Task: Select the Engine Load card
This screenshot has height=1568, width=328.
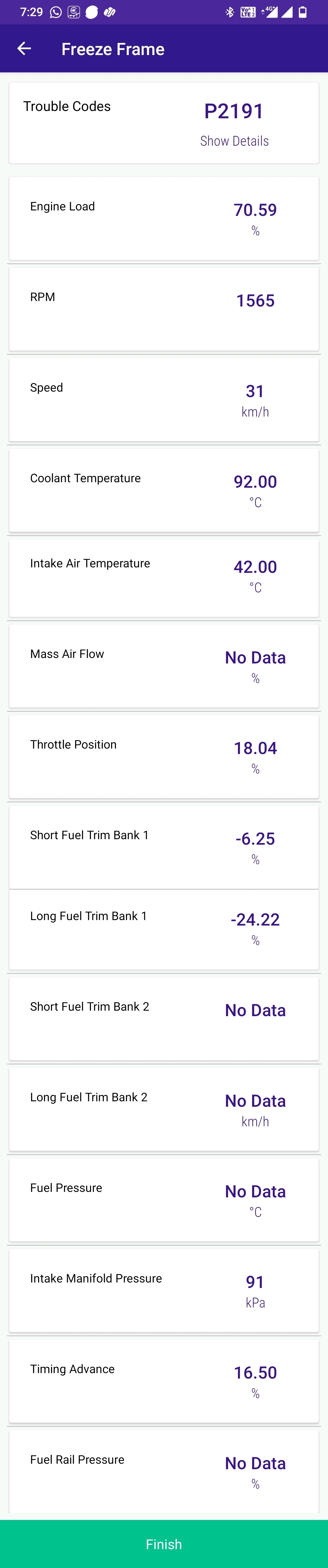Action: (x=164, y=219)
